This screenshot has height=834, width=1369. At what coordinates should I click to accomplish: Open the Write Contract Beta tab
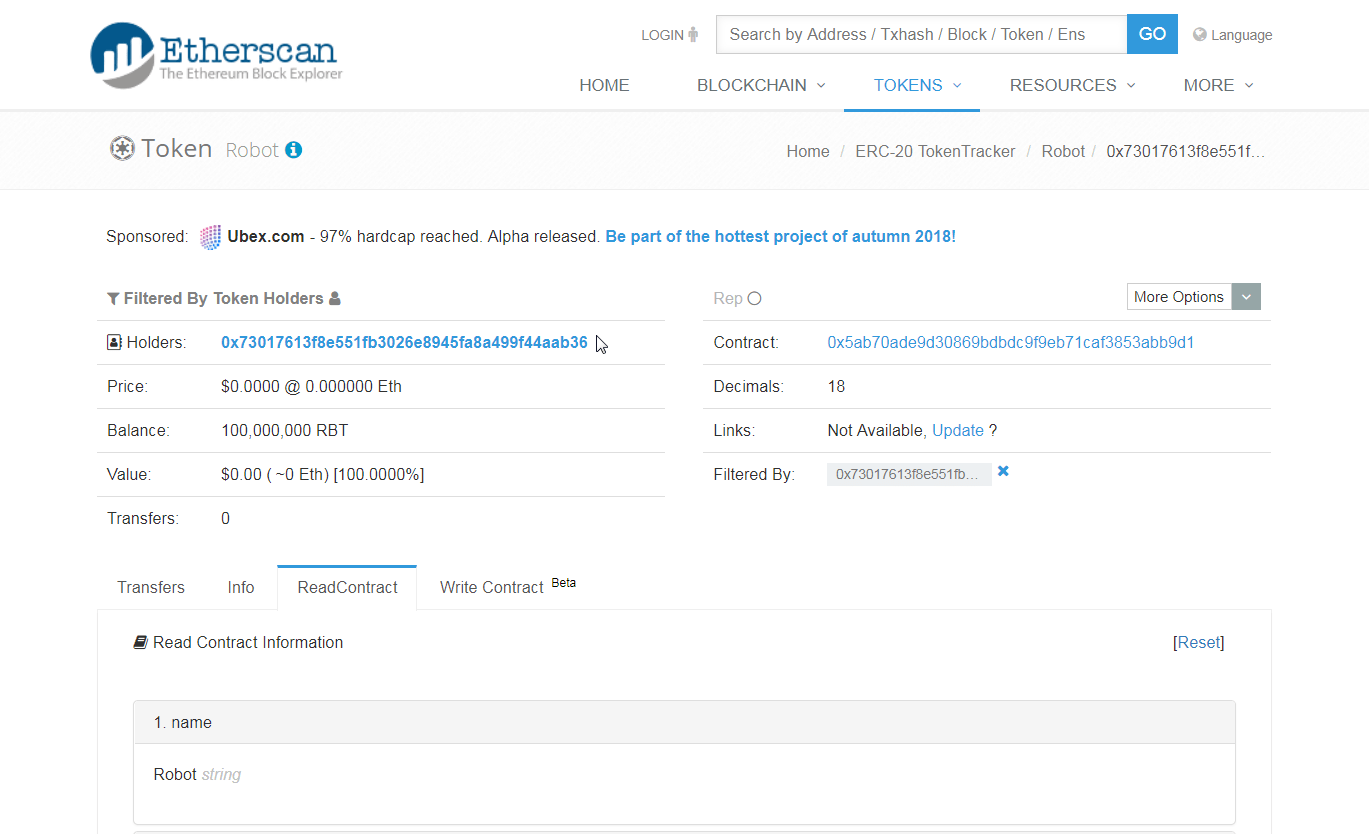tap(492, 587)
